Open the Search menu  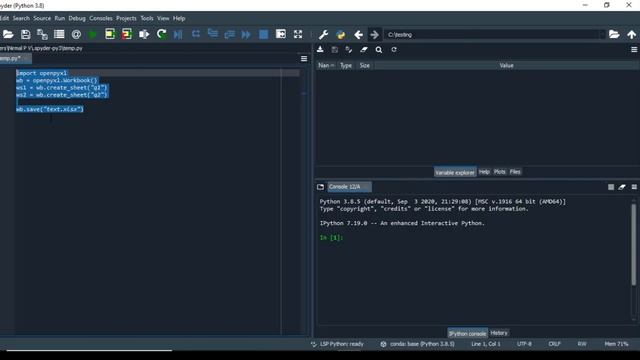click(x=21, y=18)
